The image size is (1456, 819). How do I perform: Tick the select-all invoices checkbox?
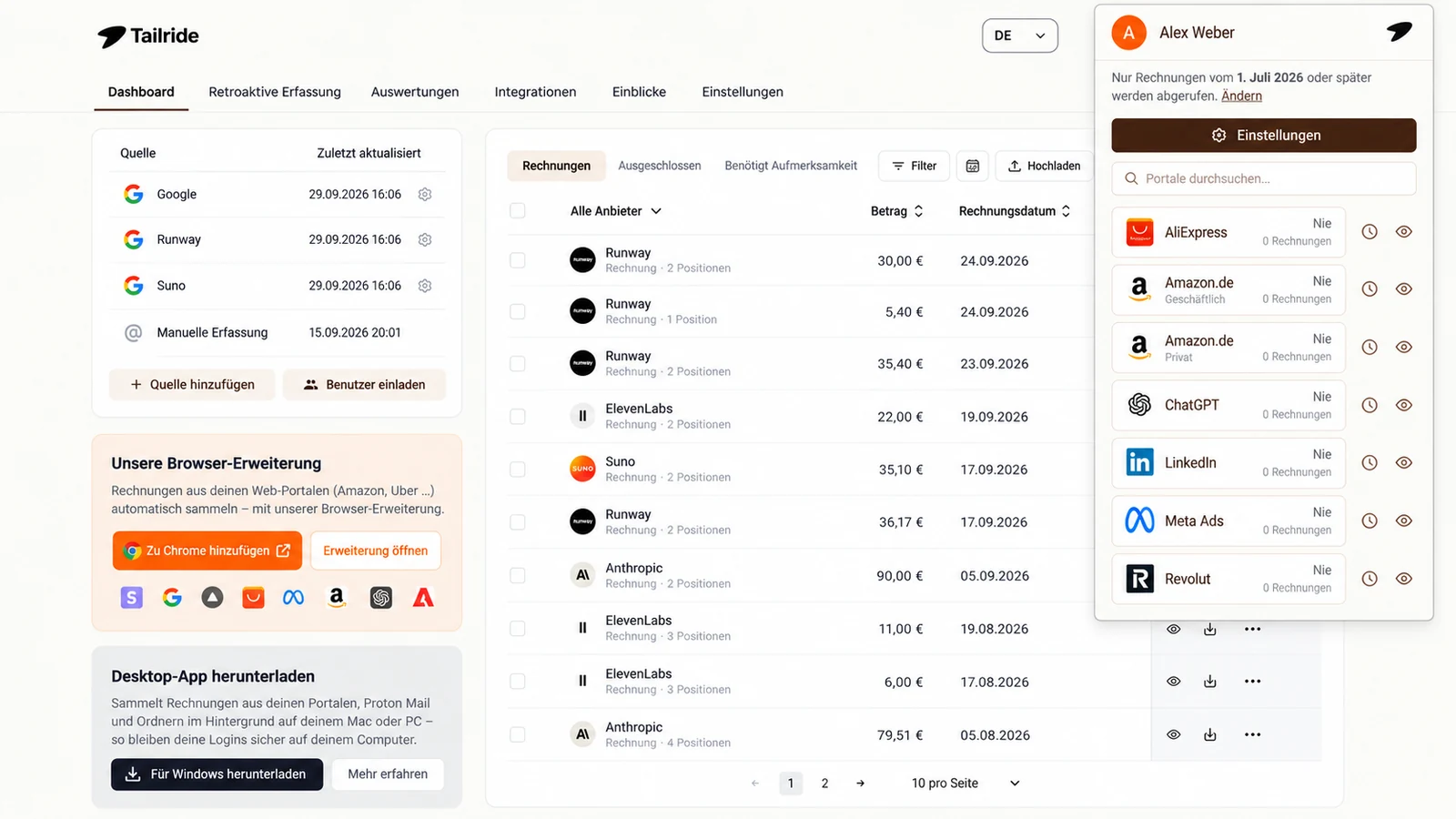518,211
